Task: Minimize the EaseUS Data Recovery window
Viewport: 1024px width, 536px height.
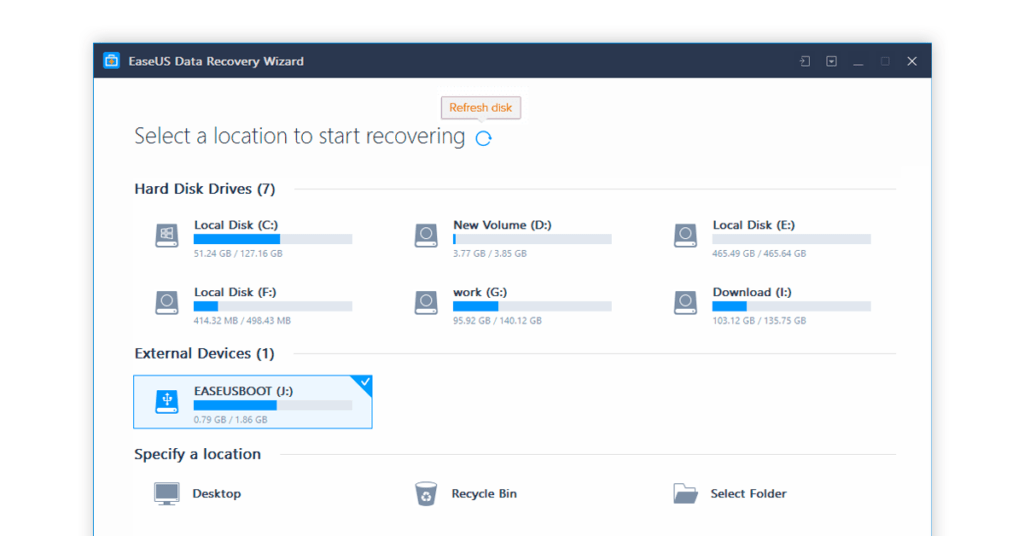Action: pyautogui.click(x=858, y=62)
